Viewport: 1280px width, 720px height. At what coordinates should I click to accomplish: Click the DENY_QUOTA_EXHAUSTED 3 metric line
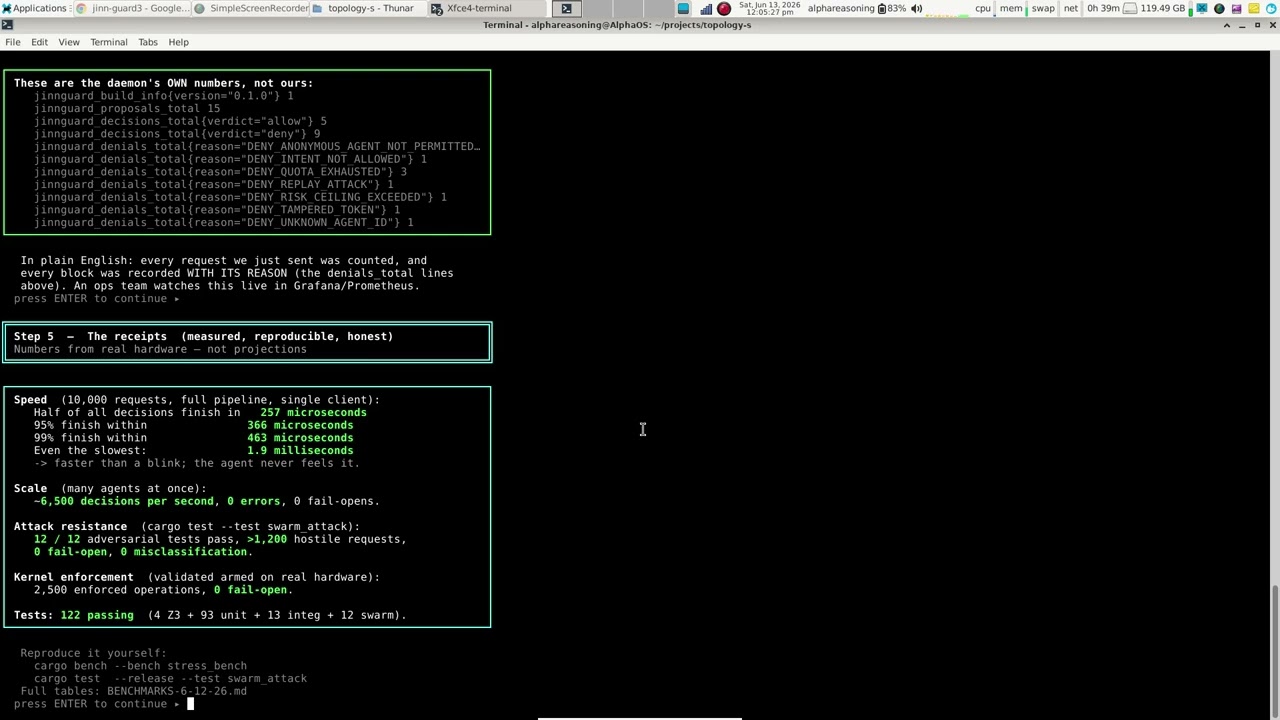220,172
